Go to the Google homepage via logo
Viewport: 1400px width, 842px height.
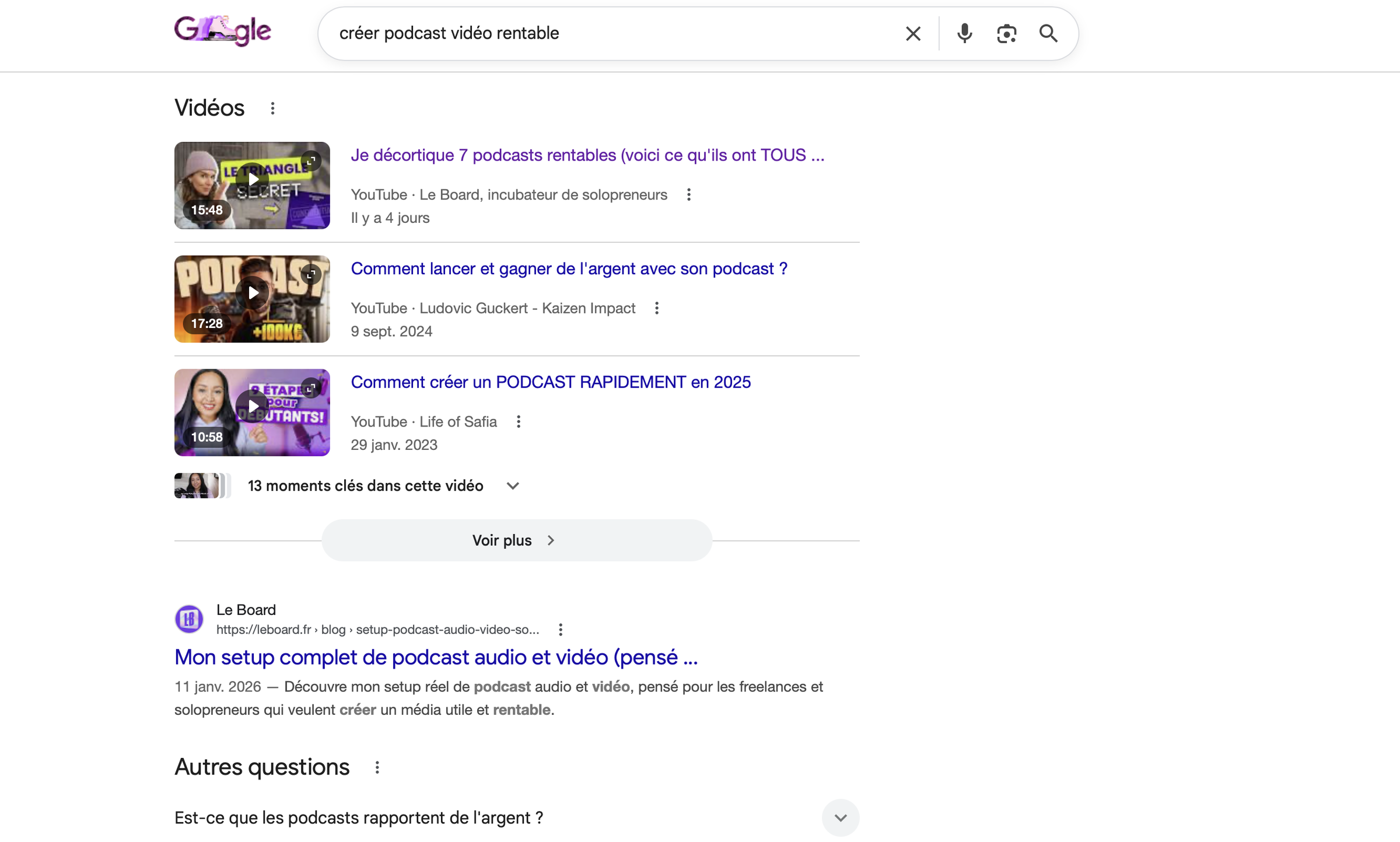click(x=223, y=31)
